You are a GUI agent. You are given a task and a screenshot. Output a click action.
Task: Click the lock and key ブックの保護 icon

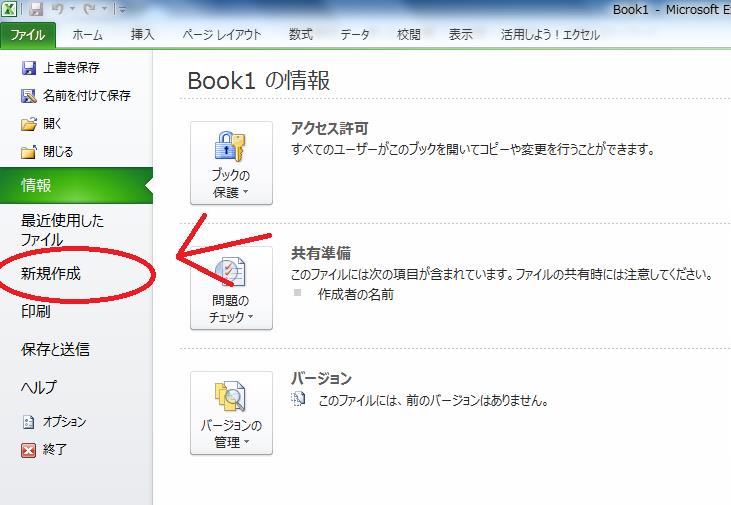(x=230, y=147)
